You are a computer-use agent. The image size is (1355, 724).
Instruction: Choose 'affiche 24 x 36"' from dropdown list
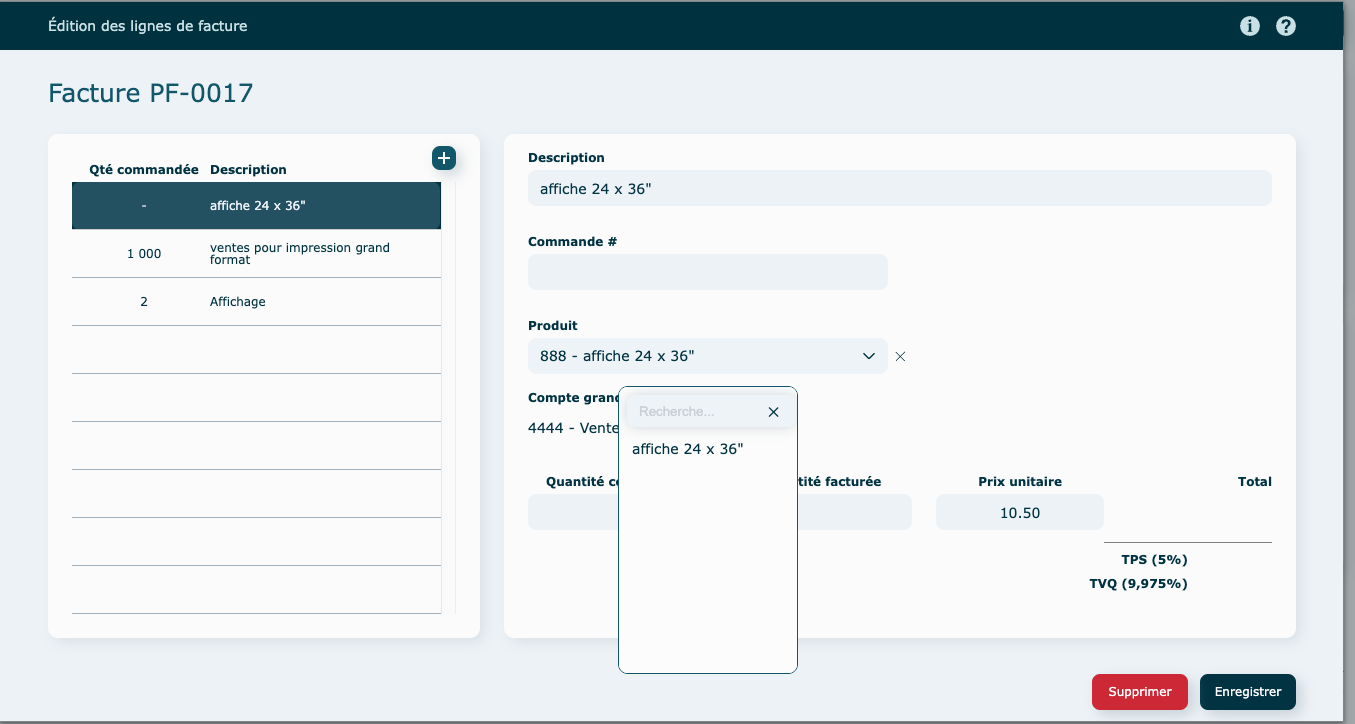[x=688, y=449]
